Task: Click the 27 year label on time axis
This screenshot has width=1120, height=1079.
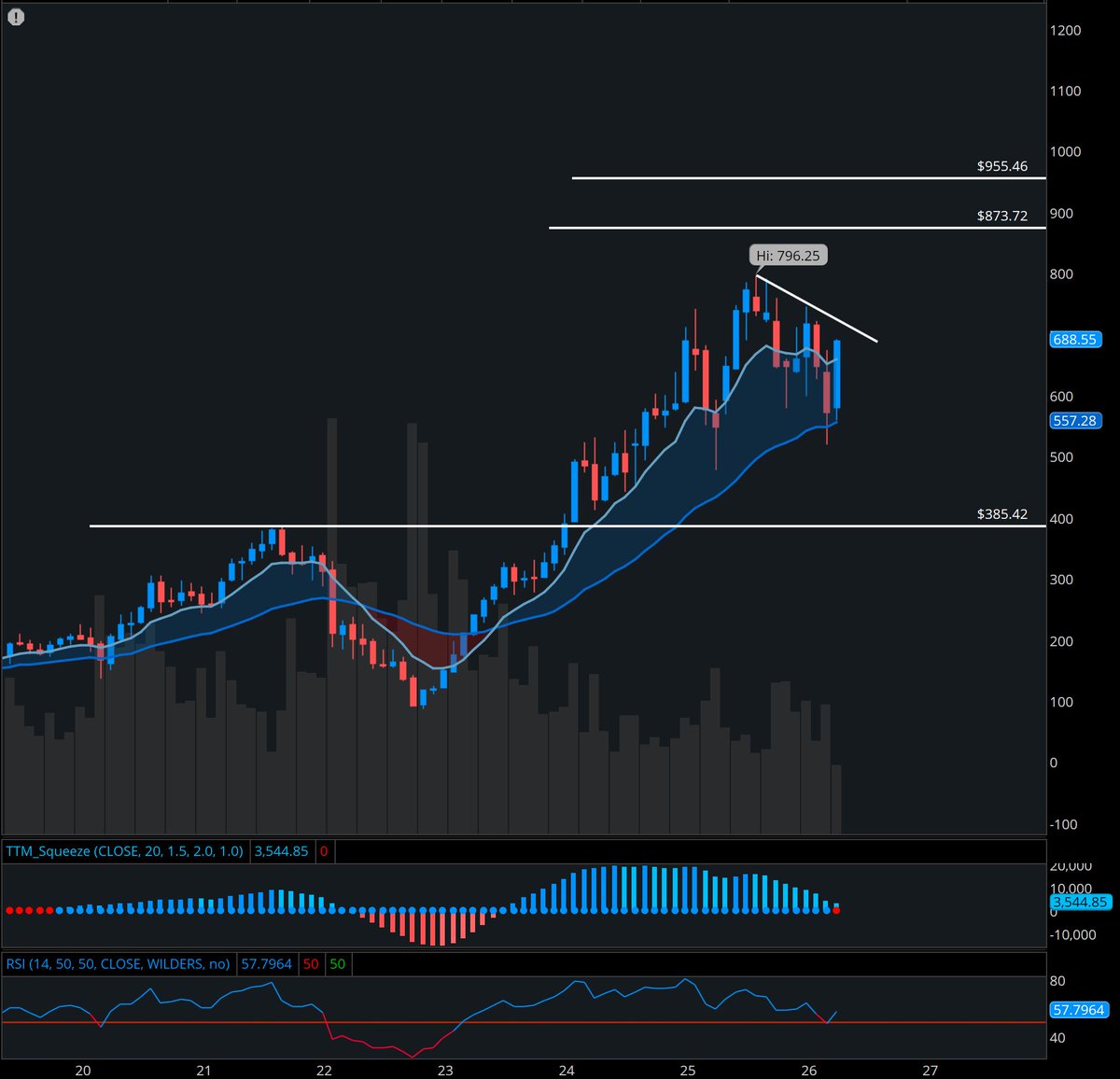Action: pos(930,1071)
